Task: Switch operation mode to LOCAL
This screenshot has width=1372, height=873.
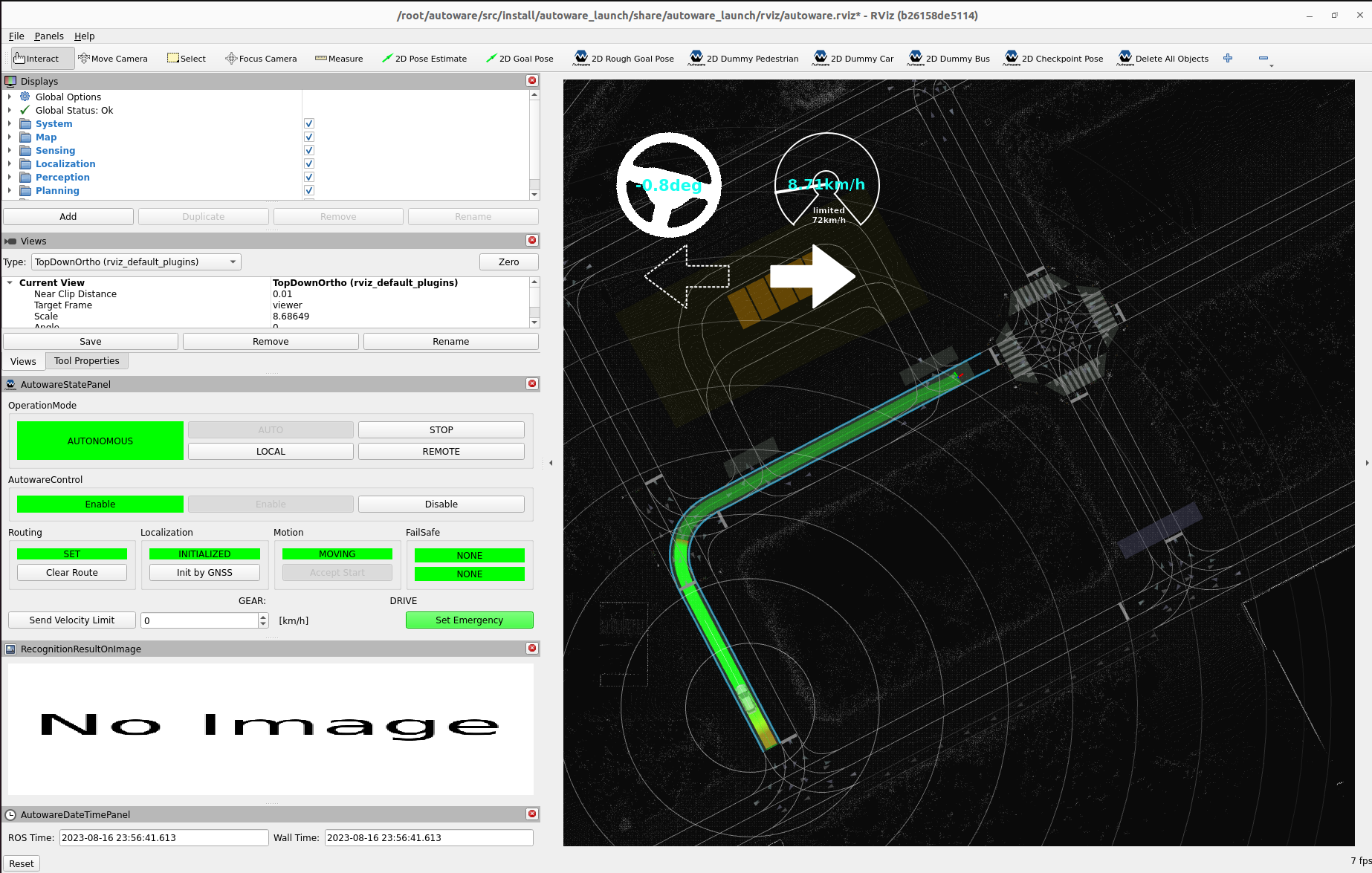Action: 271,451
